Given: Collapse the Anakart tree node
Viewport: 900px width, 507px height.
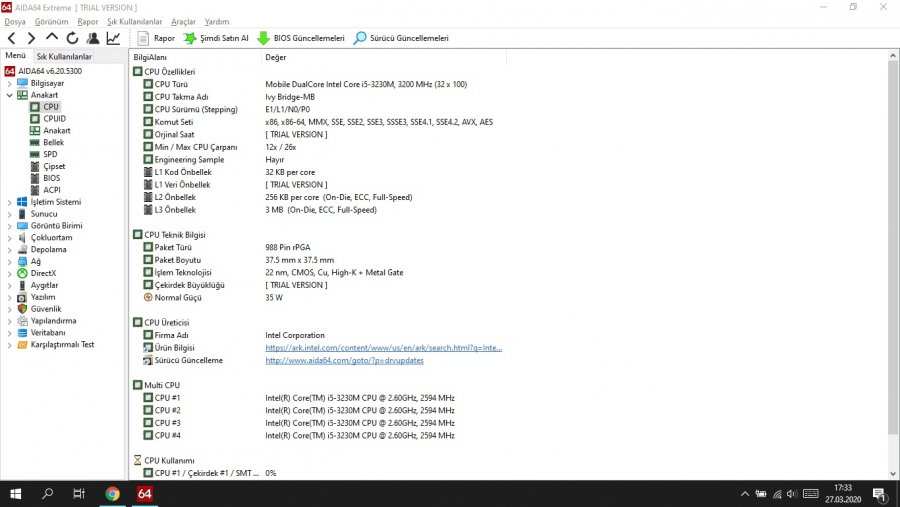Looking at the screenshot, I should tap(9, 95).
